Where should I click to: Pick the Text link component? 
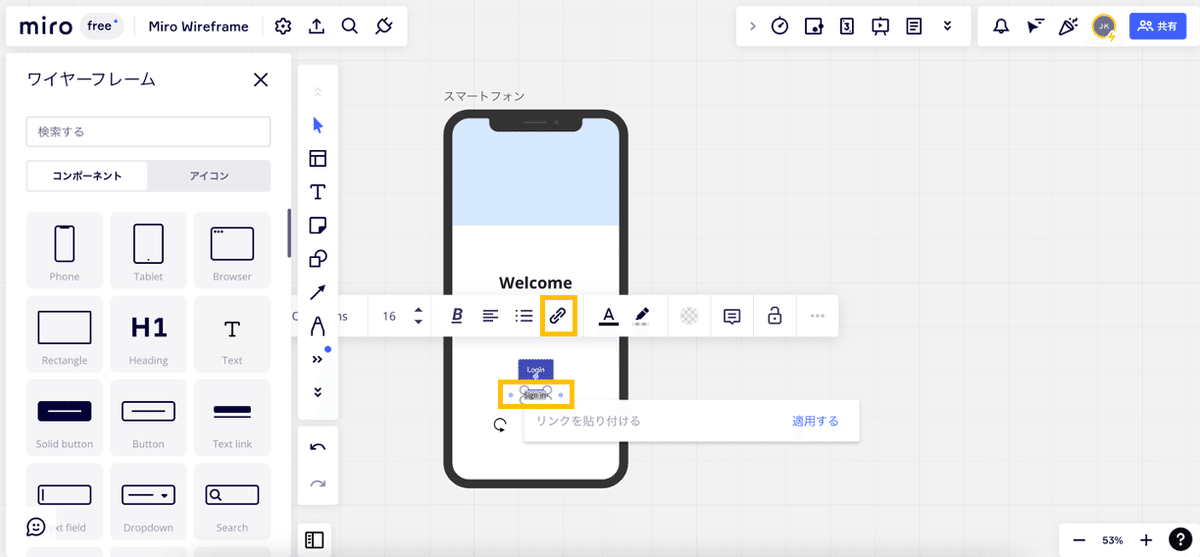coord(232,417)
